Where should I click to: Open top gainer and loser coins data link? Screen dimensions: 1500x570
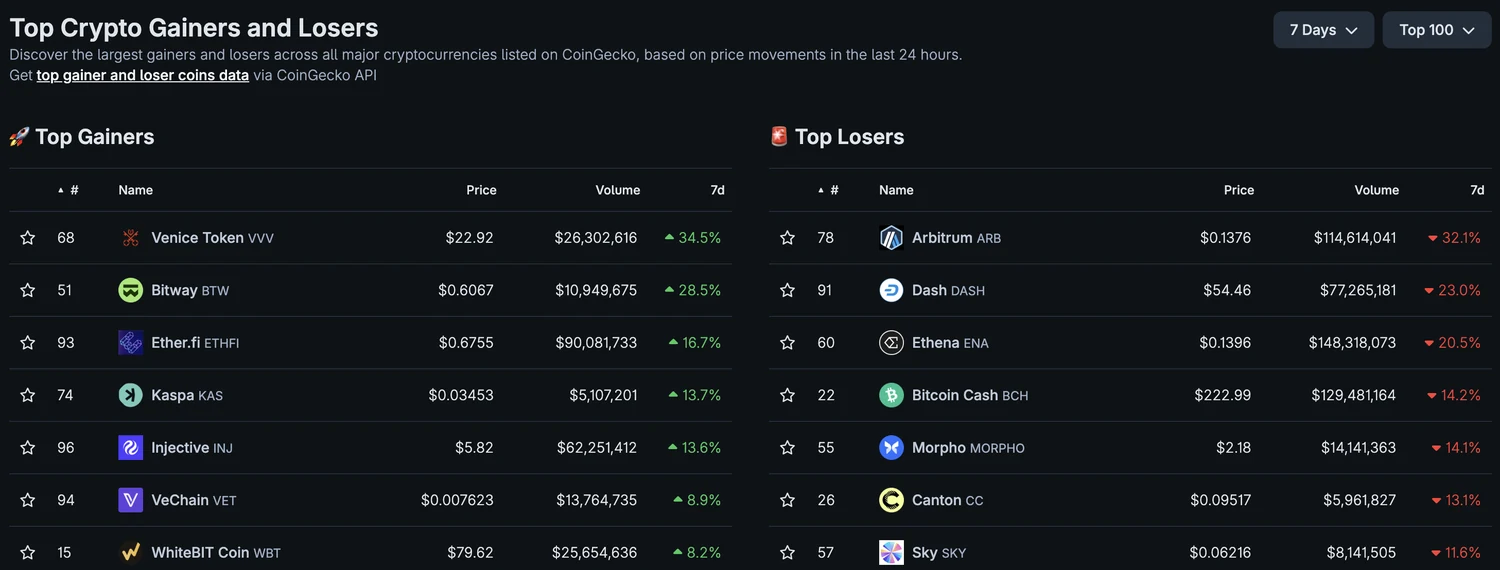[x=143, y=75]
